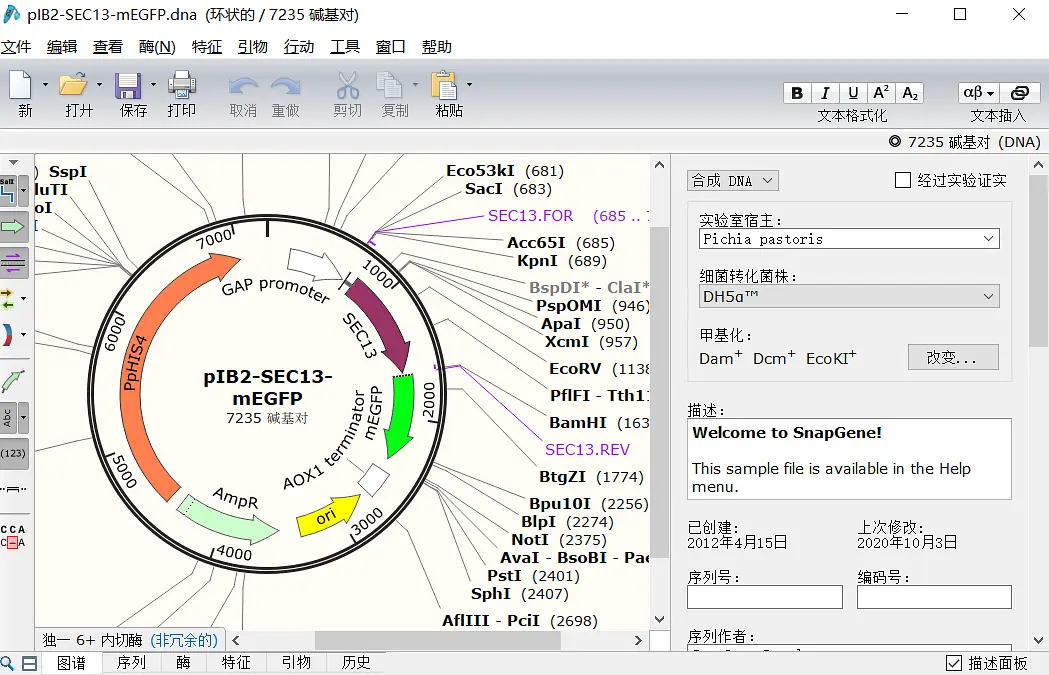Click the CCA sequence mismatch icon
This screenshot has width=1049, height=675.
pyautogui.click(x=13, y=536)
